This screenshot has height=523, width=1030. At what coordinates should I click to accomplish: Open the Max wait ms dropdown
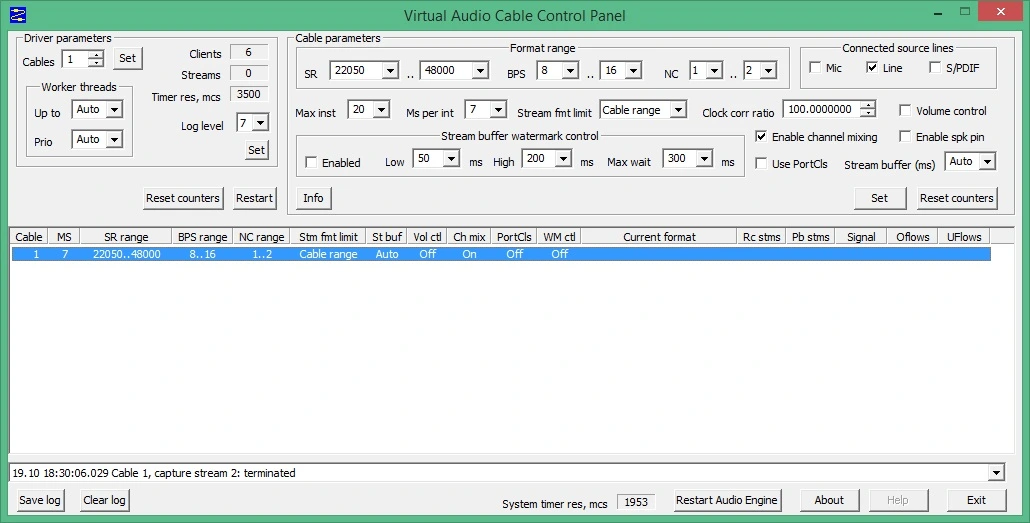(704, 158)
